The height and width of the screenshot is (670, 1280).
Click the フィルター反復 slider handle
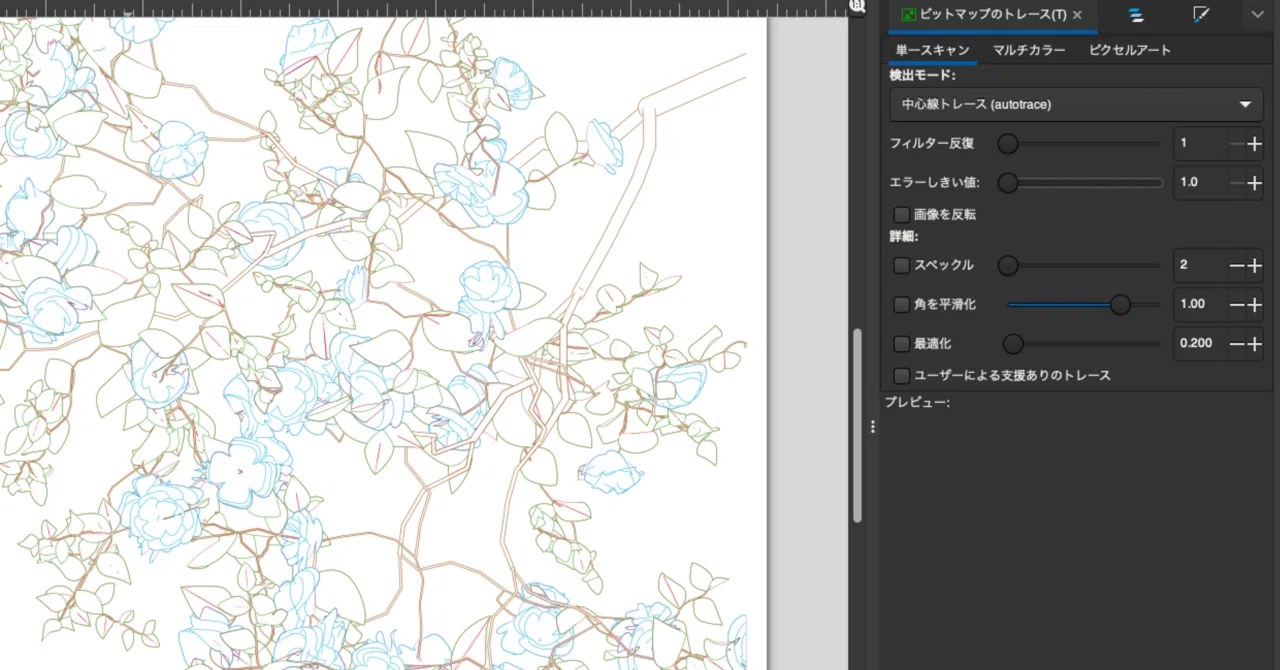click(1008, 144)
